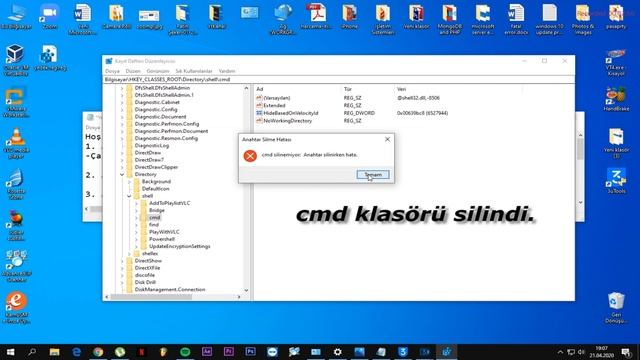The height and width of the screenshot is (360, 640).
Task: Click the taskbar search icon
Action: pos(32,352)
